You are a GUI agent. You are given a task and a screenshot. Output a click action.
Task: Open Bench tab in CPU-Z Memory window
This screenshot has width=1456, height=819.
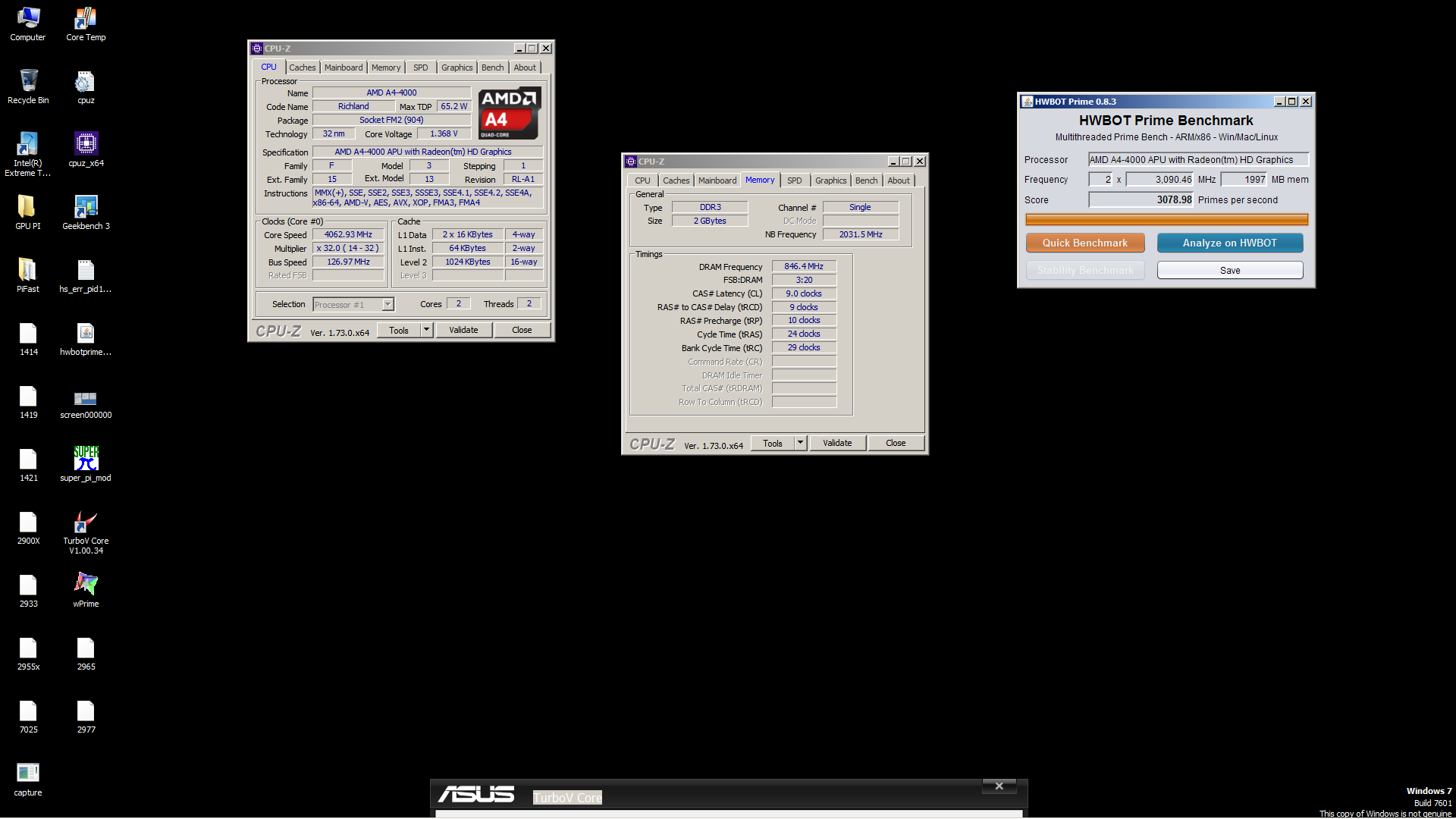(867, 180)
